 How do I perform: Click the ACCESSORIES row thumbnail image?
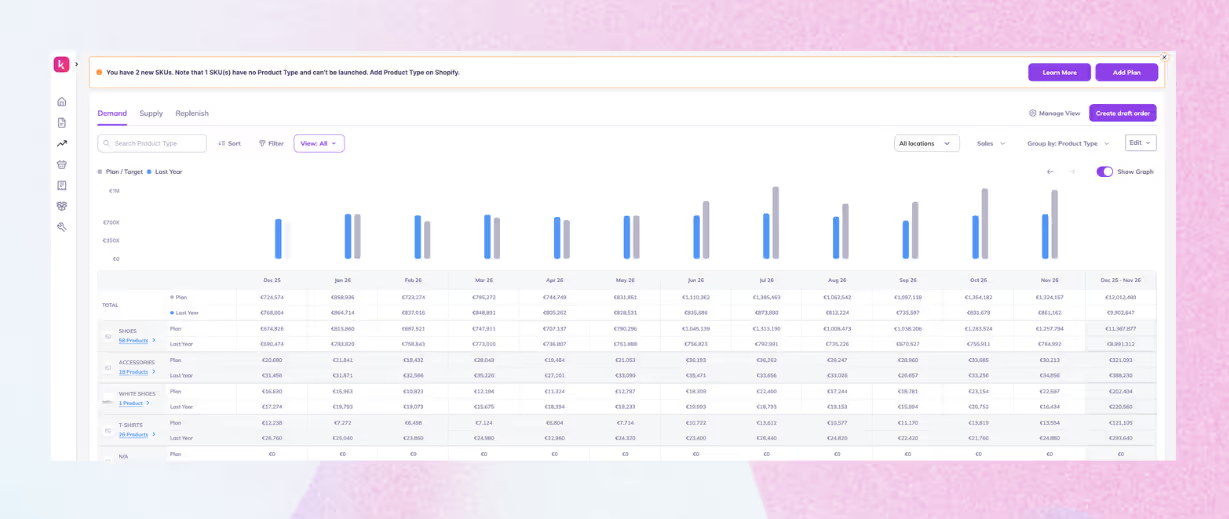(x=107, y=368)
